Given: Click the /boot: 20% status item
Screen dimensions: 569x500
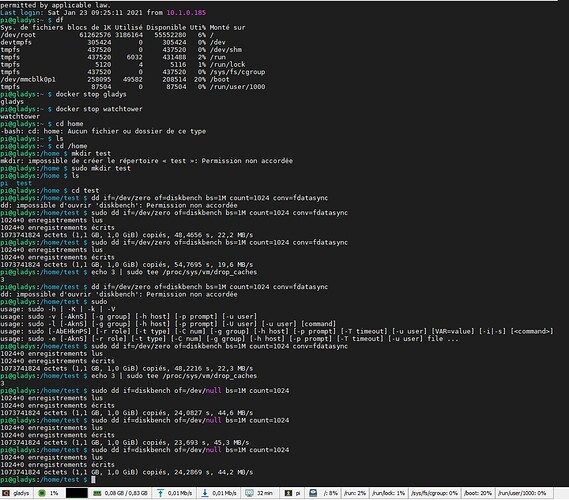Looking at the screenshot, I should click(x=478, y=493).
